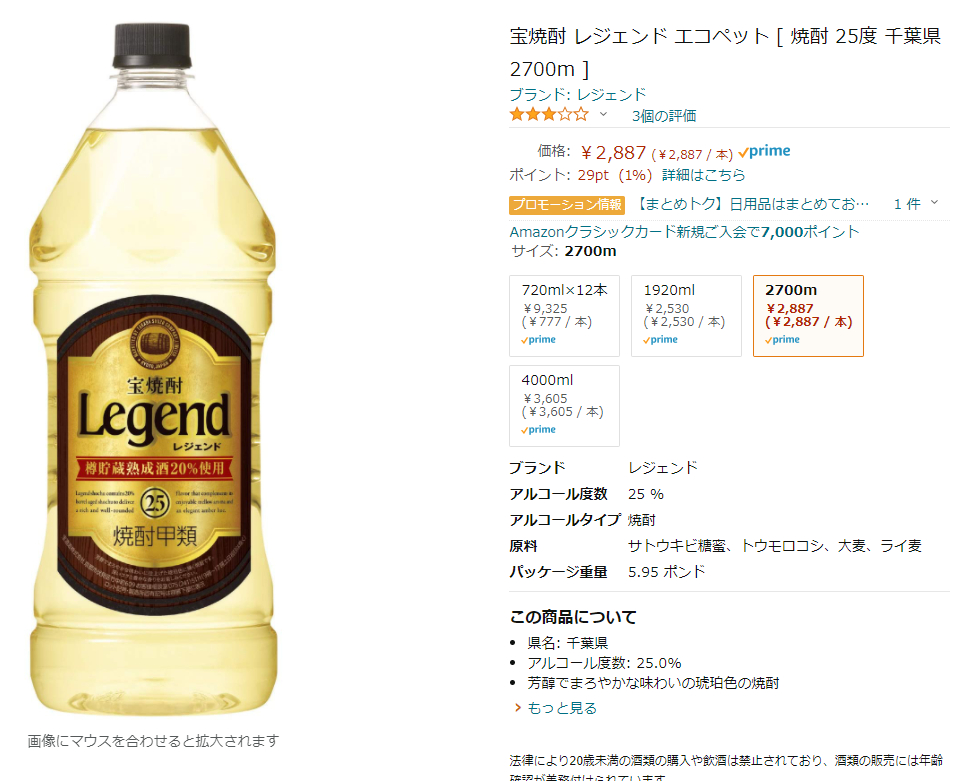Click the orange arrow beside もっと見る

pyautogui.click(x=518, y=708)
